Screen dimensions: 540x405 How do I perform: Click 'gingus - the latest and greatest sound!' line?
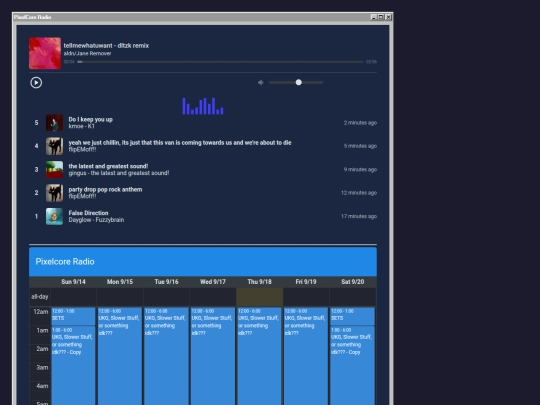119,173
